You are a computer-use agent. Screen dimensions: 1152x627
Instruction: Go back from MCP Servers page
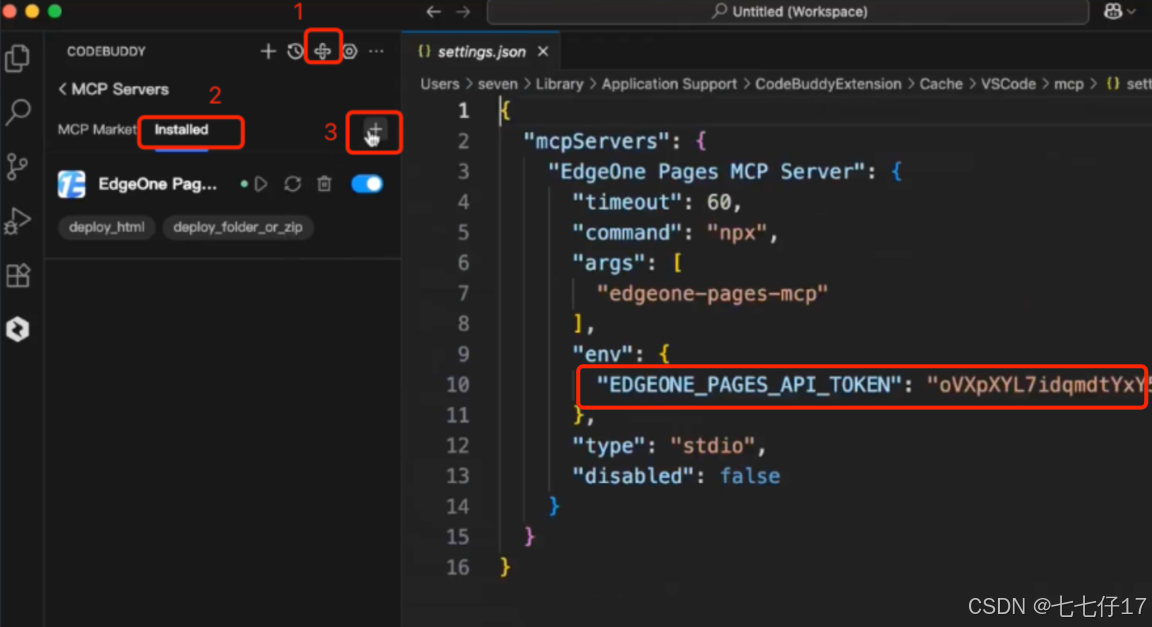pyautogui.click(x=62, y=89)
